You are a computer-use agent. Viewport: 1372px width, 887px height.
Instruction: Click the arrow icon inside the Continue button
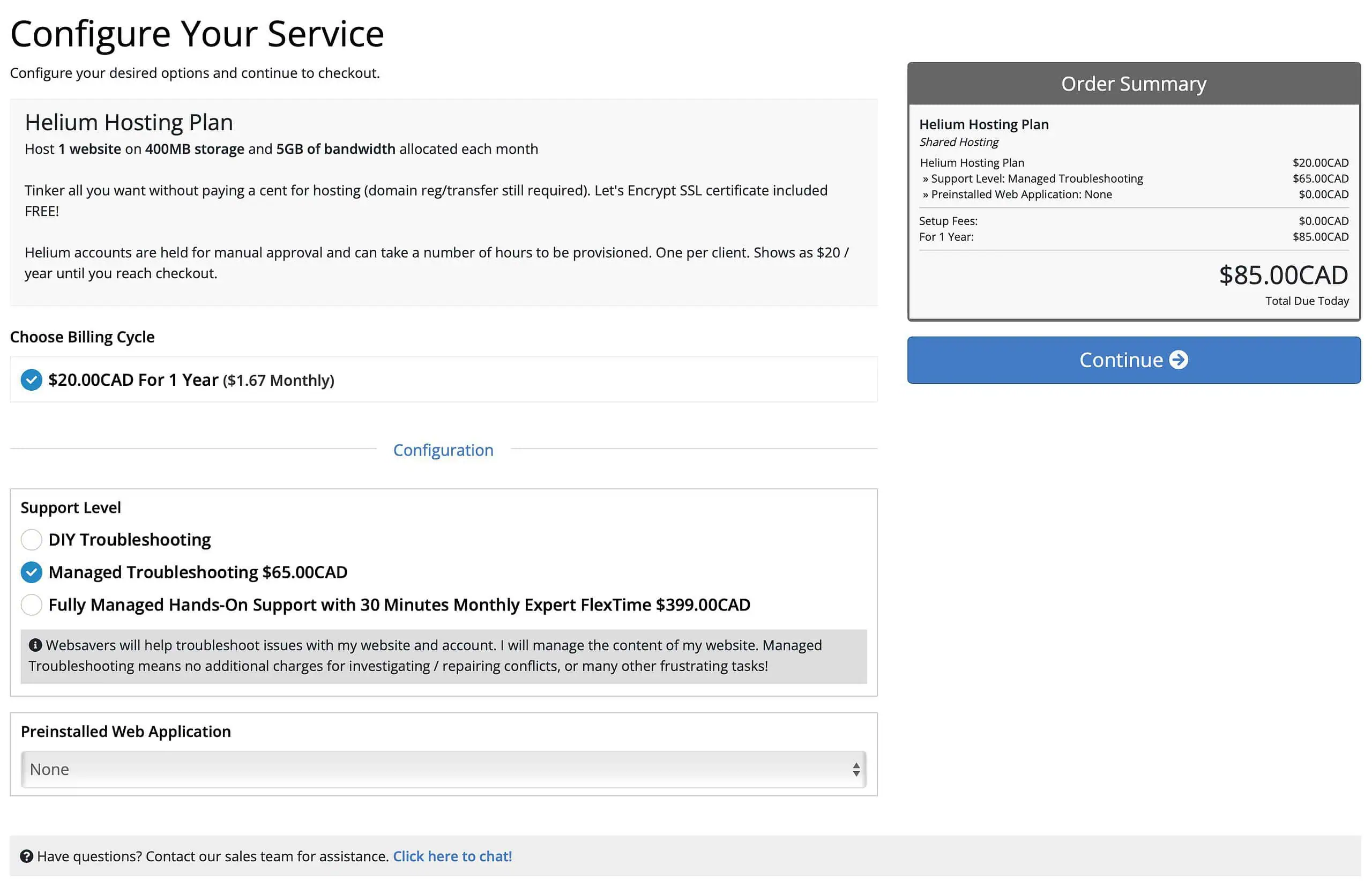(x=1179, y=360)
